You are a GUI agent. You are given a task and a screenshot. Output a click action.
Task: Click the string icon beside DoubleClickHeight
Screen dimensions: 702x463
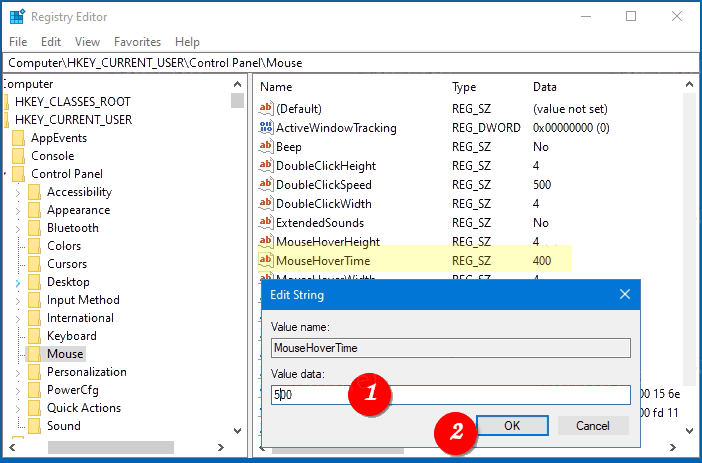(265, 166)
